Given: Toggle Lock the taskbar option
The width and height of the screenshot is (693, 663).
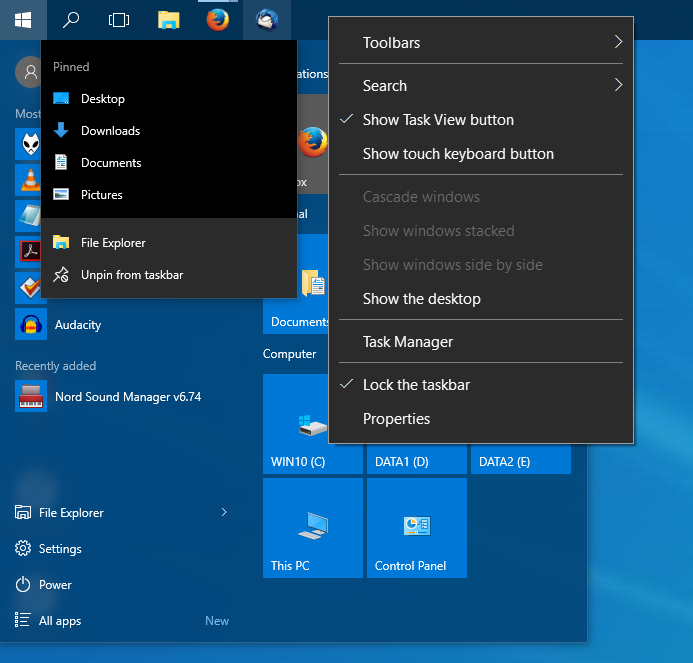Looking at the screenshot, I should [x=416, y=385].
